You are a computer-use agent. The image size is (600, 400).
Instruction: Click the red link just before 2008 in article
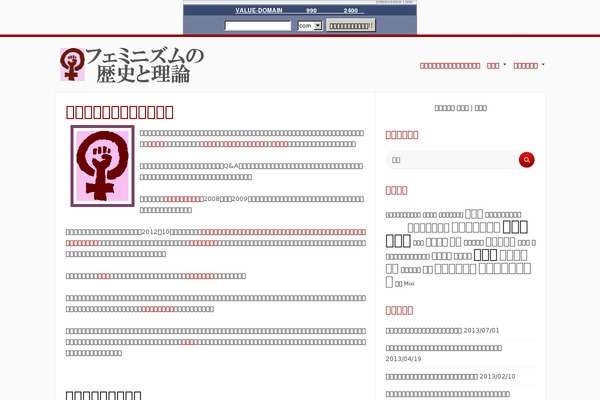(183, 199)
